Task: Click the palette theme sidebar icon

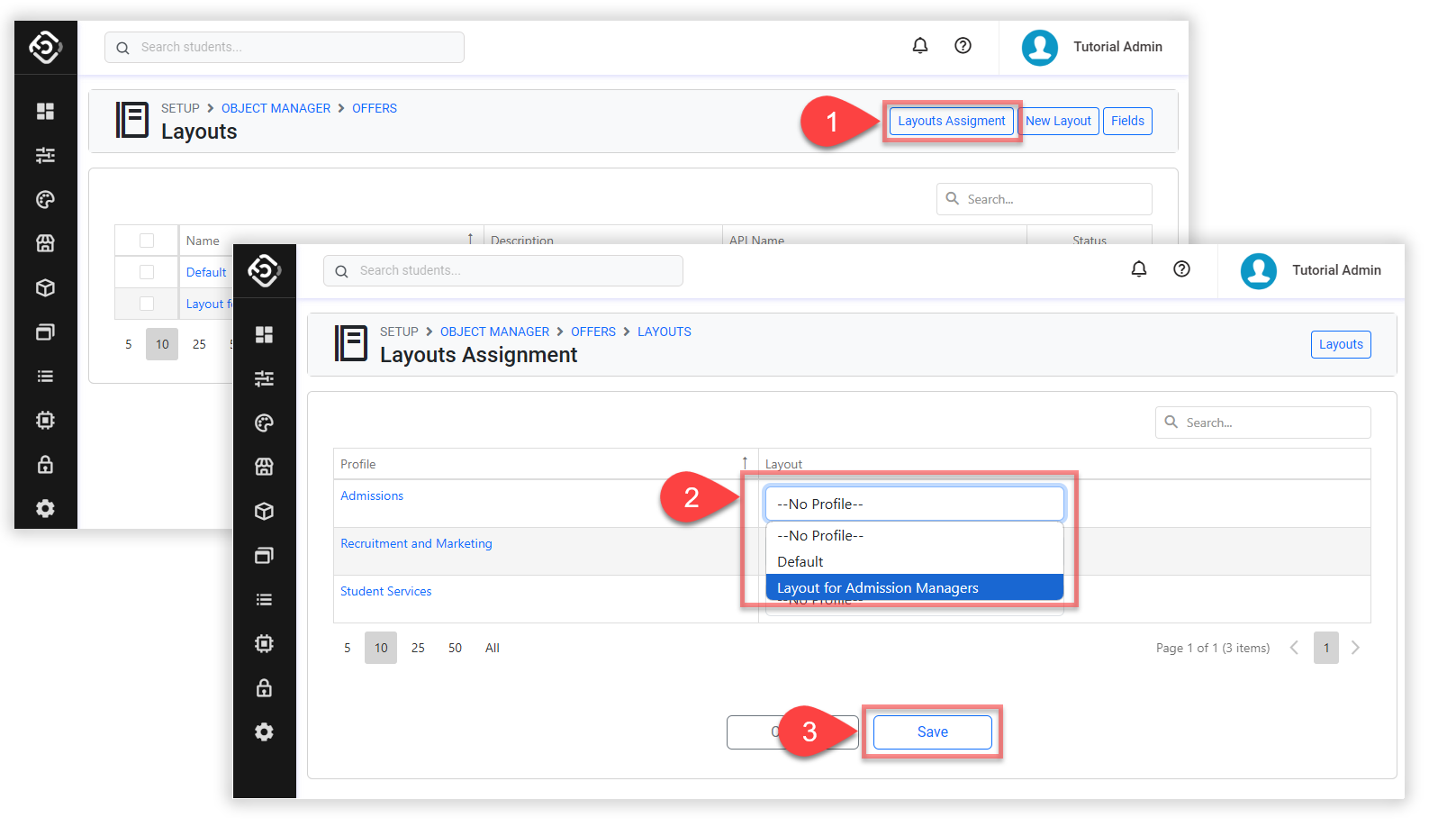Action: tap(264, 423)
